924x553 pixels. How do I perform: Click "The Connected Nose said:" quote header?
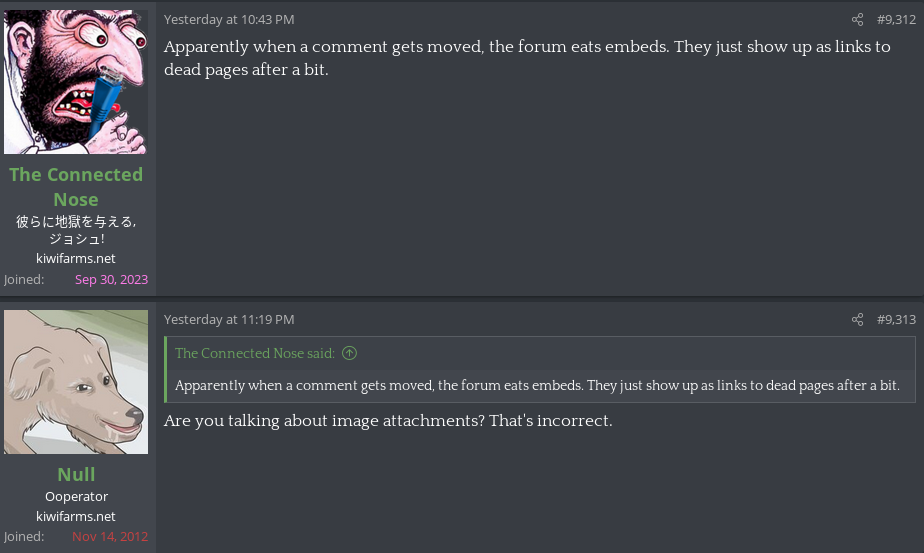coord(255,353)
